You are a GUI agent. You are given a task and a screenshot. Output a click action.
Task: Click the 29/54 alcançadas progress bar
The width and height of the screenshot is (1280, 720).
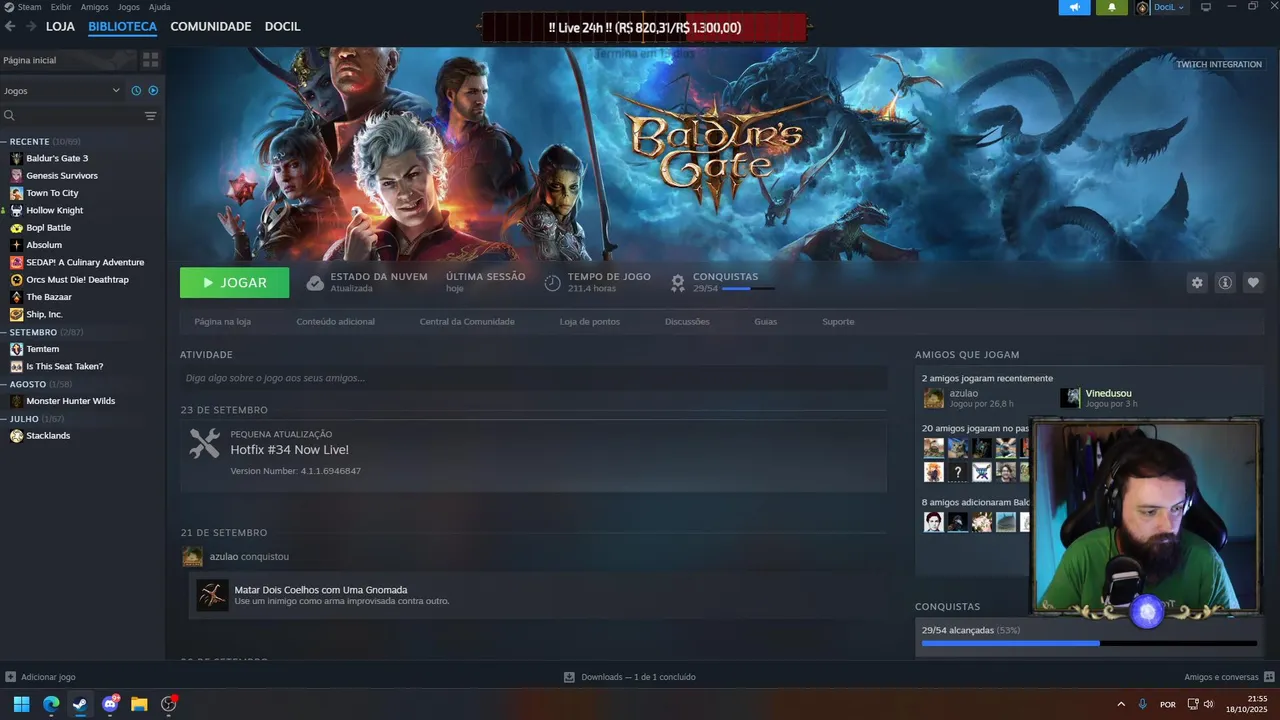pos(1089,643)
